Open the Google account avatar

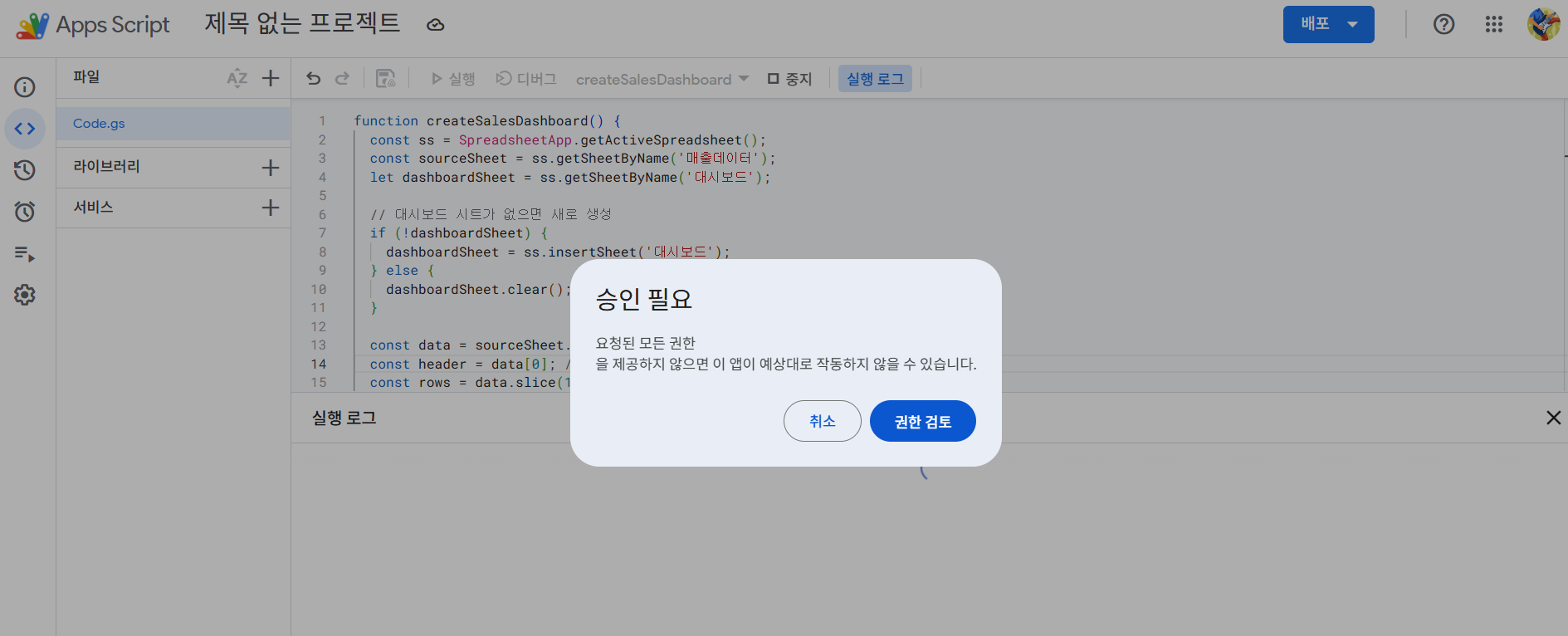point(1544,24)
